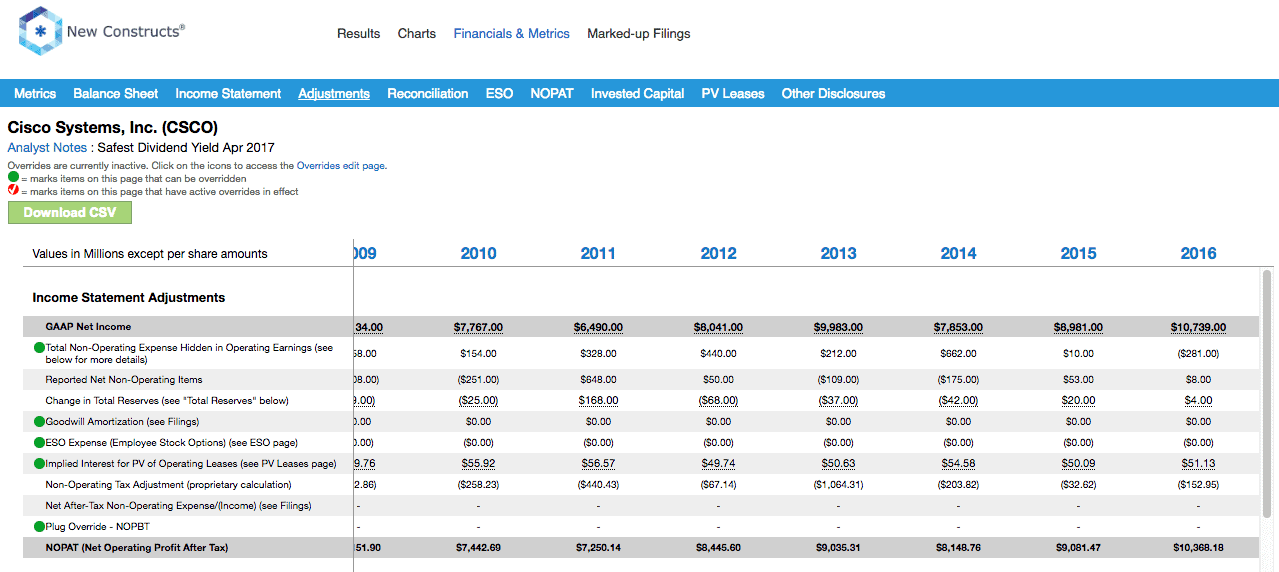The width and height of the screenshot is (1279, 572).
Task: Click green override dot for Total Non-Operating Expense
Action: point(39,348)
